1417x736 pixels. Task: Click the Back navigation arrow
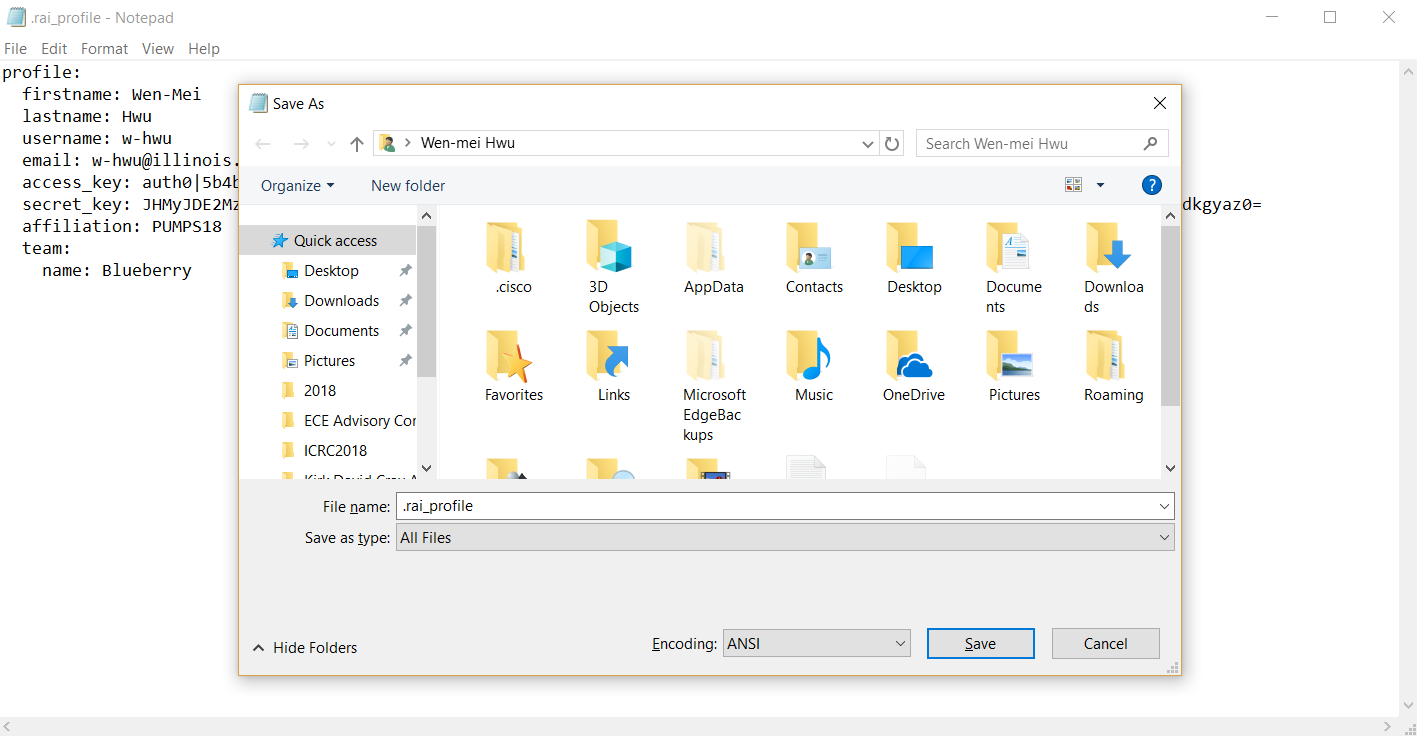coord(263,143)
